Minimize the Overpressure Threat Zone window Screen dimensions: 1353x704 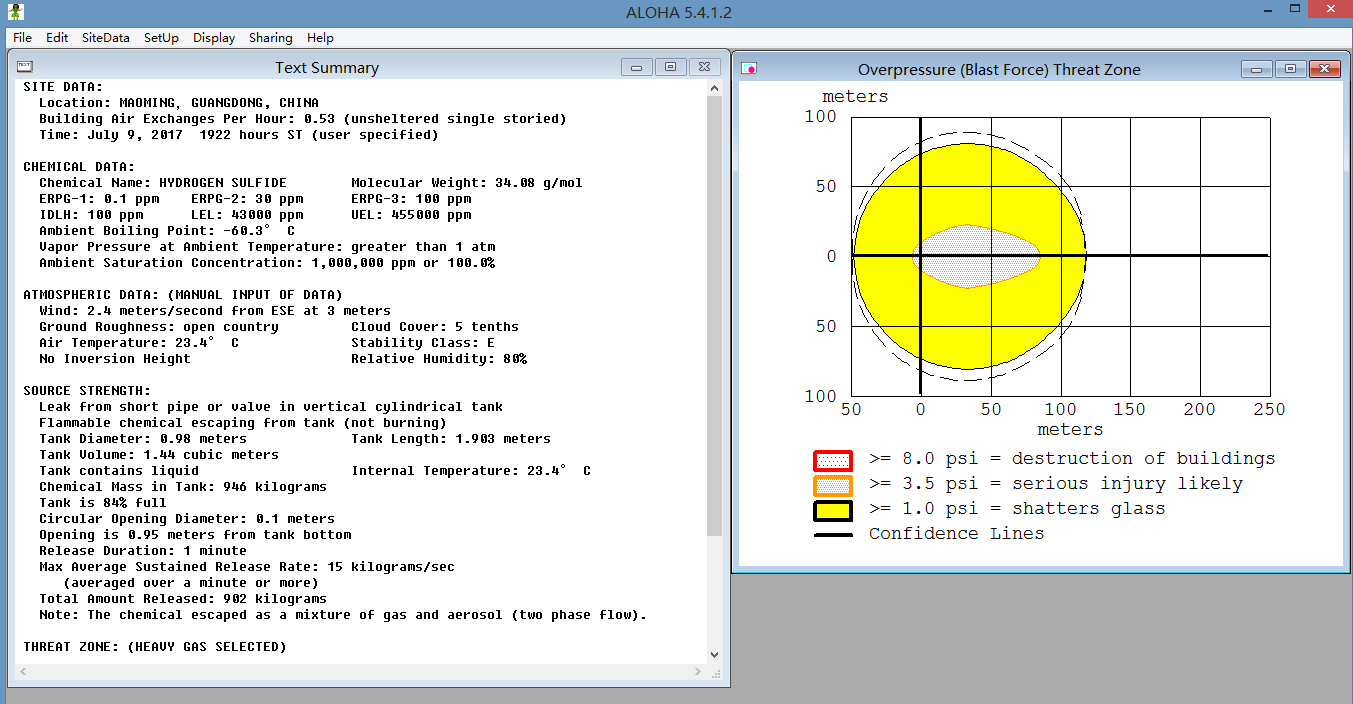[1257, 69]
